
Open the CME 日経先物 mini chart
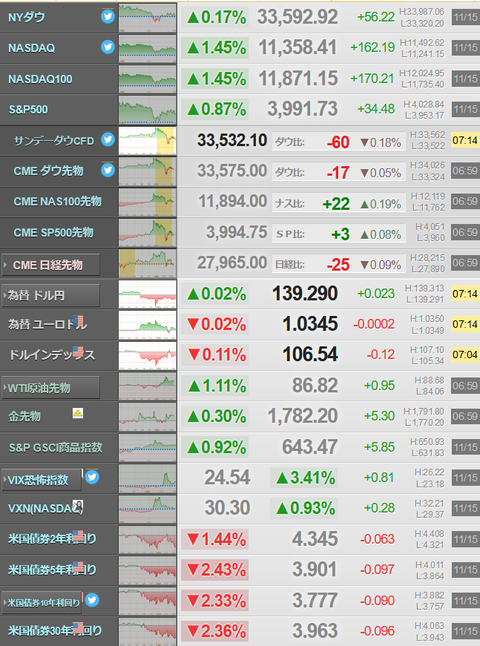(148, 263)
